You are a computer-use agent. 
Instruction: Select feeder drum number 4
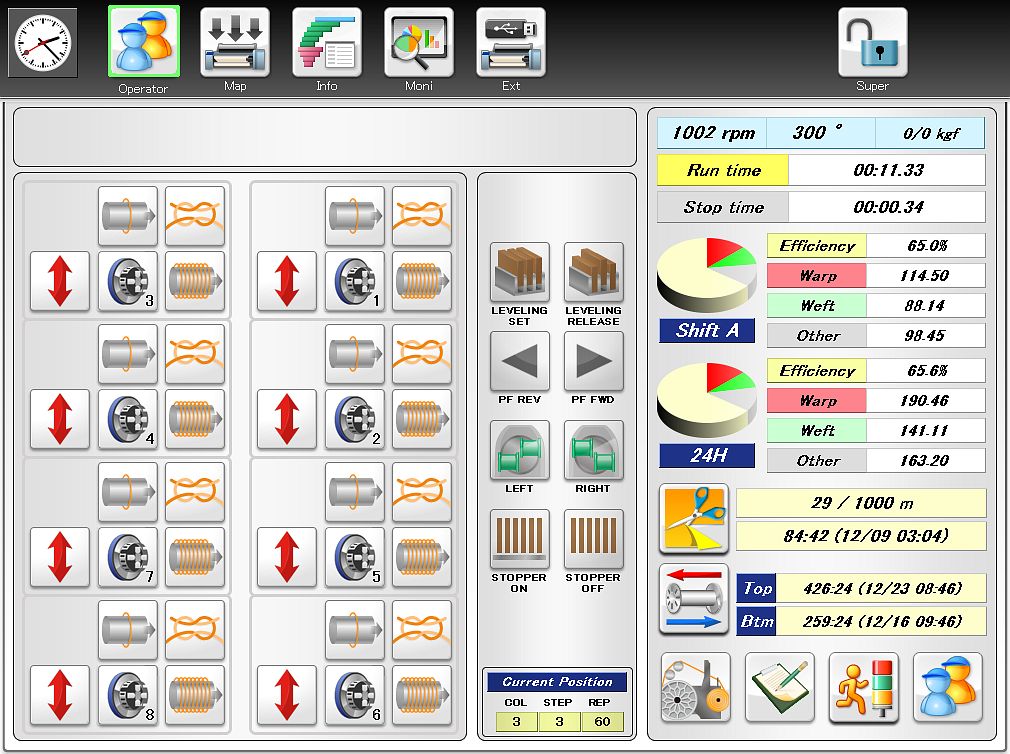click(128, 419)
